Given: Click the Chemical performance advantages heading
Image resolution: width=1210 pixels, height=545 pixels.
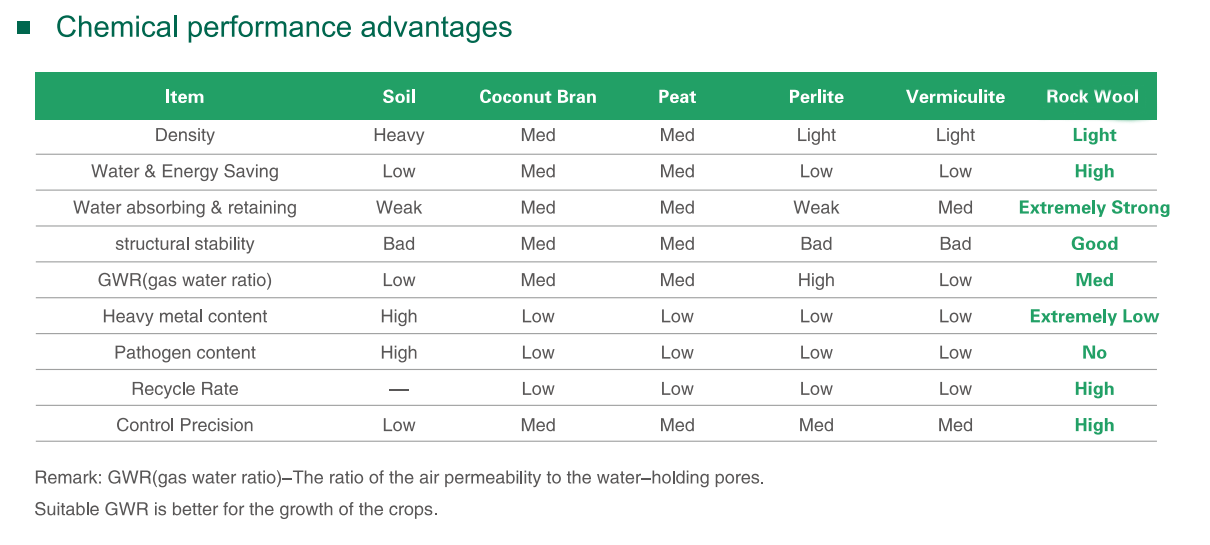Looking at the screenshot, I should (284, 27).
